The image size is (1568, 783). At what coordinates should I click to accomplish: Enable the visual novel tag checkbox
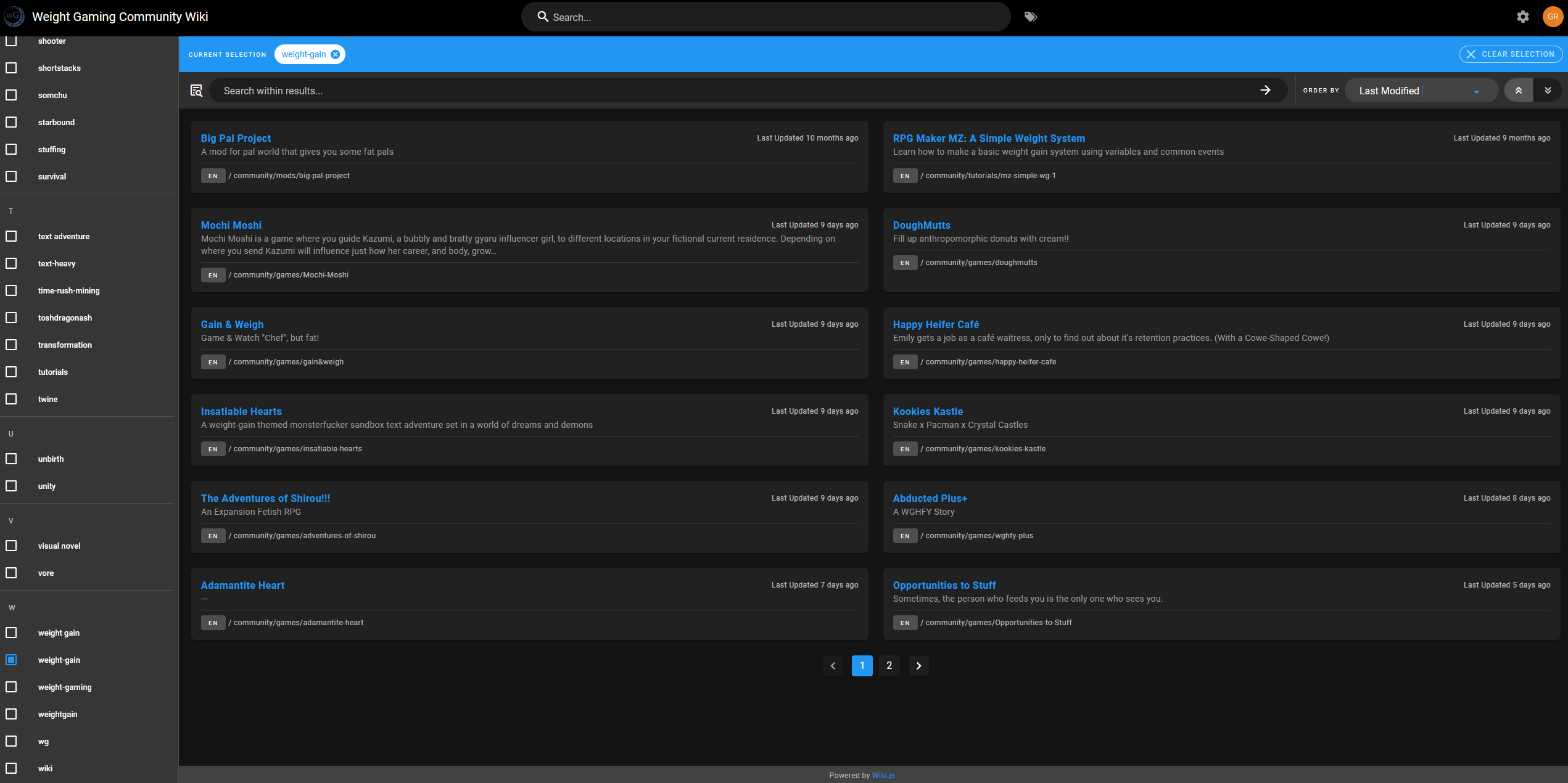click(x=11, y=546)
